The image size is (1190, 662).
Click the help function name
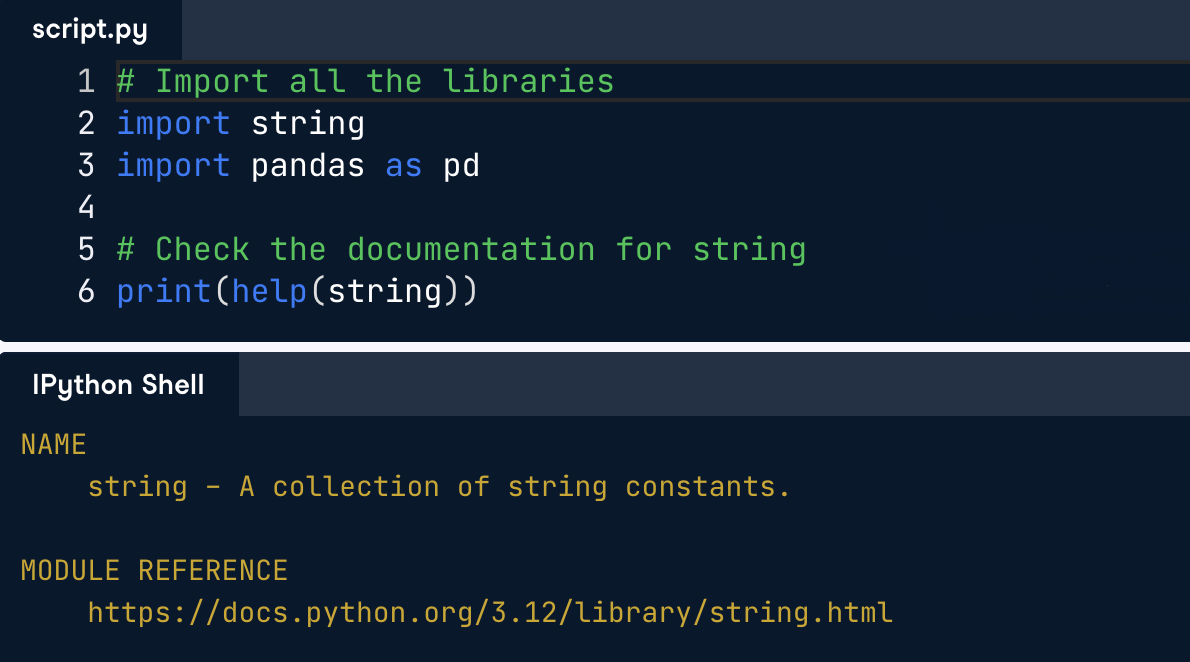[269, 292]
